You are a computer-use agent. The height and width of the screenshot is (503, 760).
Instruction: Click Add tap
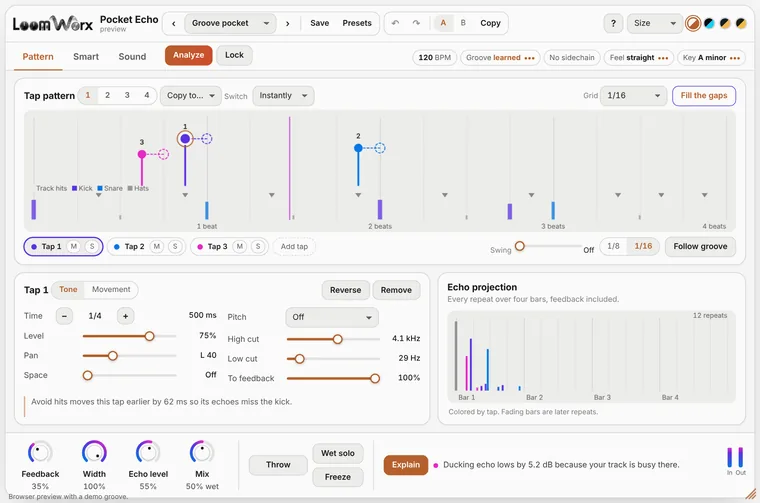click(294, 247)
